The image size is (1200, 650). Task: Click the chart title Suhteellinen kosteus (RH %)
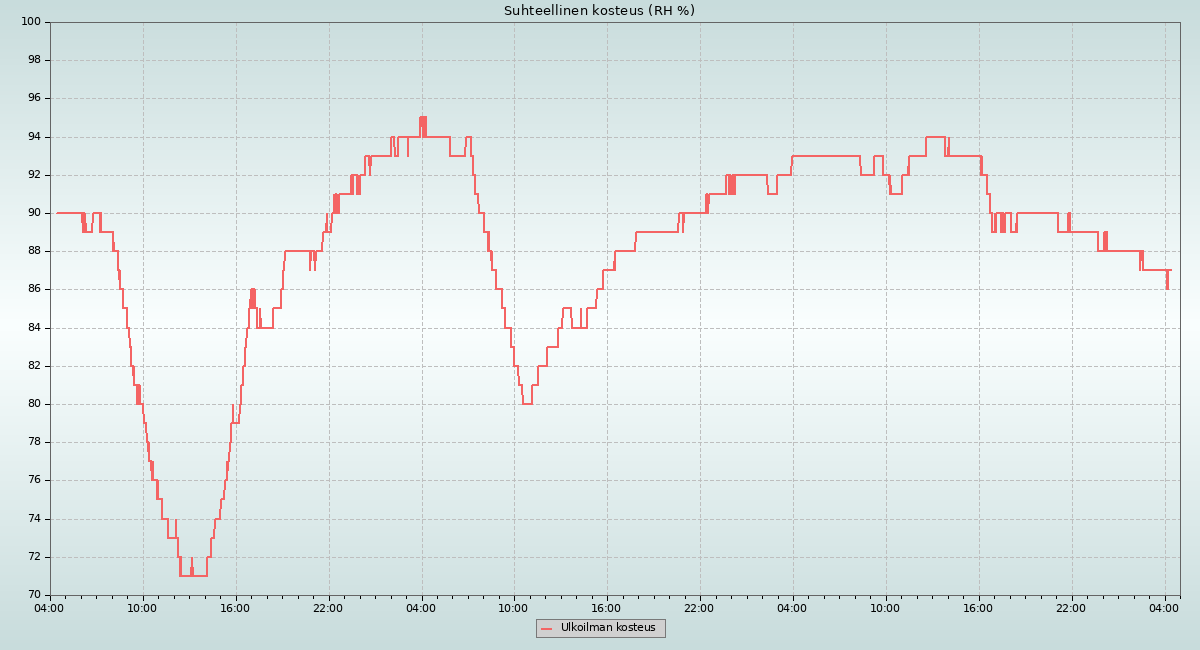[x=599, y=11]
